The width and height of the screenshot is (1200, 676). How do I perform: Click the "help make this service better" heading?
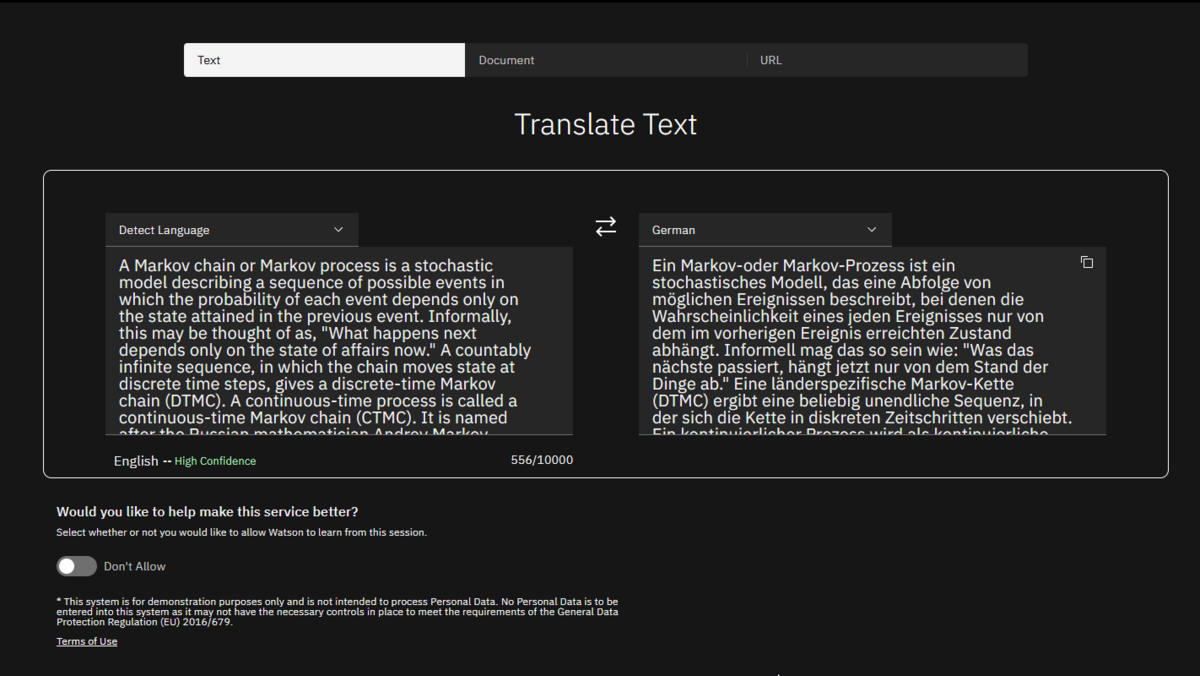coord(207,512)
